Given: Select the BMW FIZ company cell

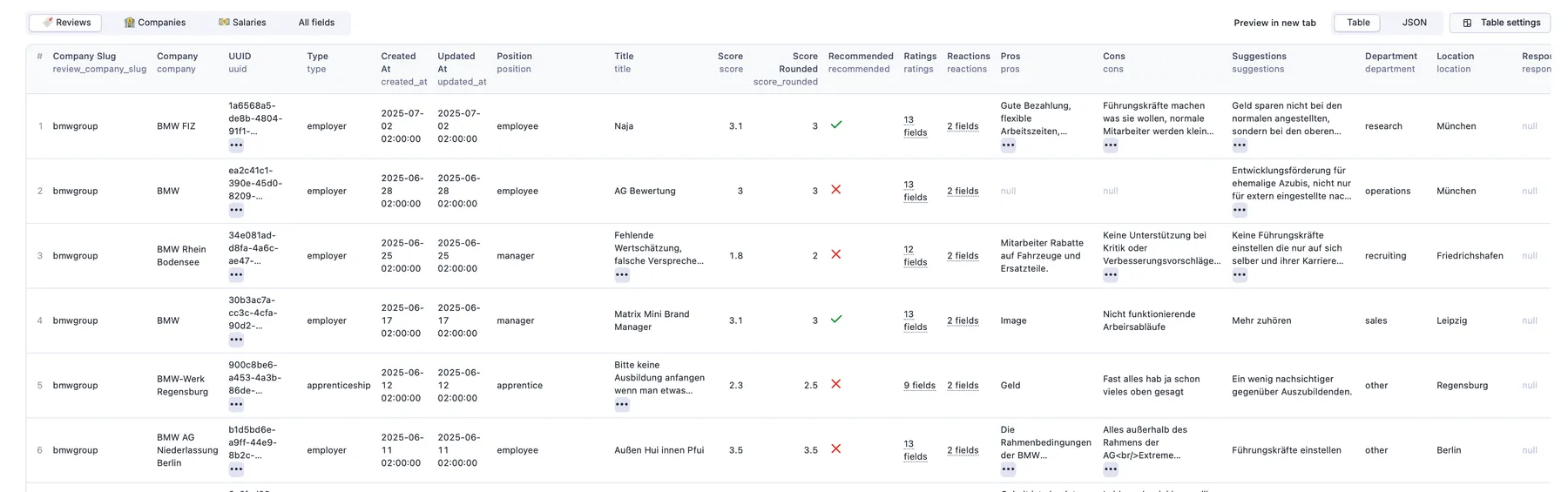Looking at the screenshot, I should pyautogui.click(x=176, y=126).
